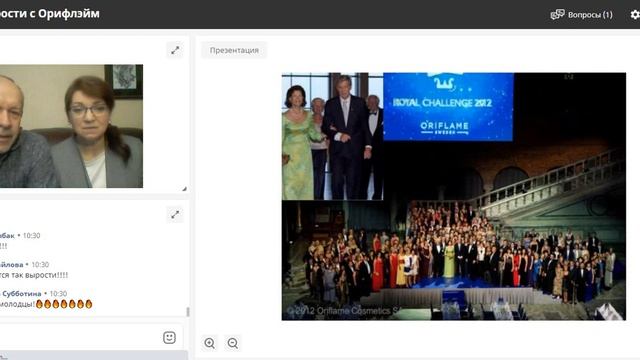Click the chat scrollbar handle
Viewport: 640px width, 360px height.
tap(188, 311)
